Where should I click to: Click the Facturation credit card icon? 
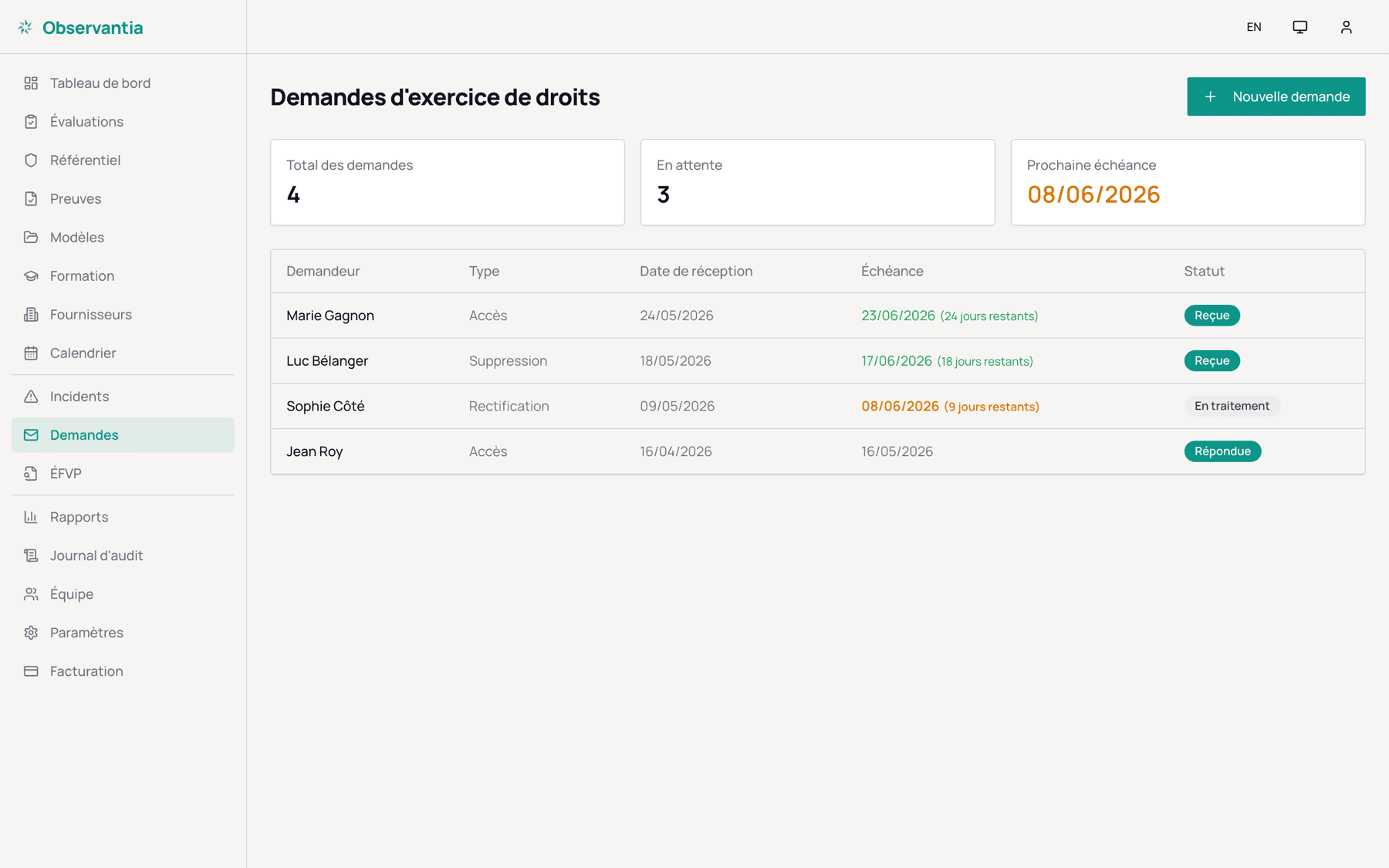[31, 671]
